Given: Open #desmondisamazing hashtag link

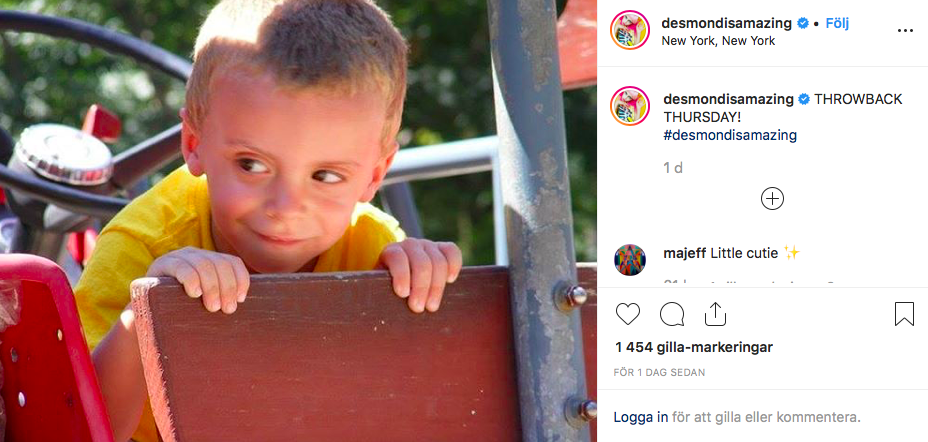Looking at the screenshot, I should 730,135.
